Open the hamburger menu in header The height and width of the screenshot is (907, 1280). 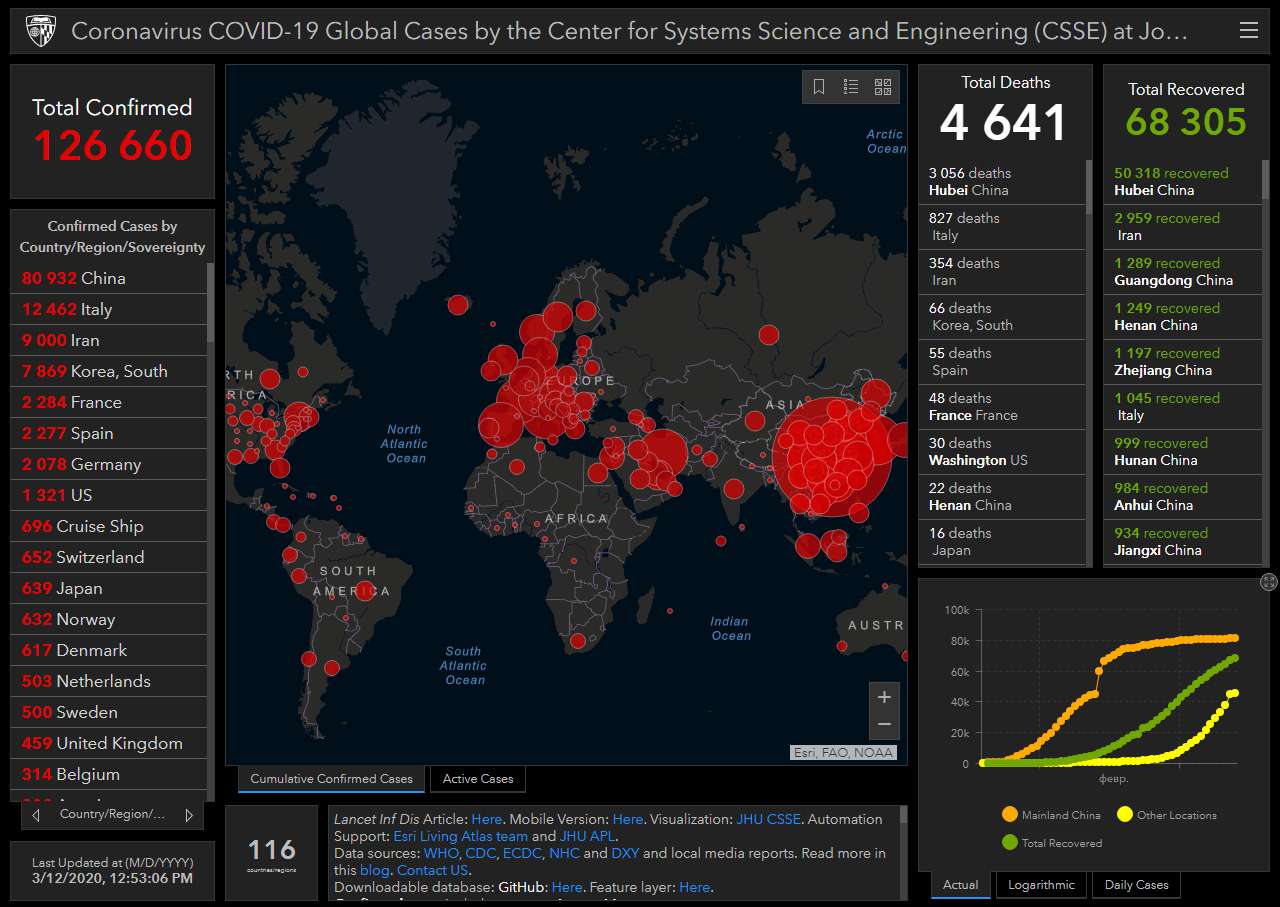click(x=1248, y=31)
